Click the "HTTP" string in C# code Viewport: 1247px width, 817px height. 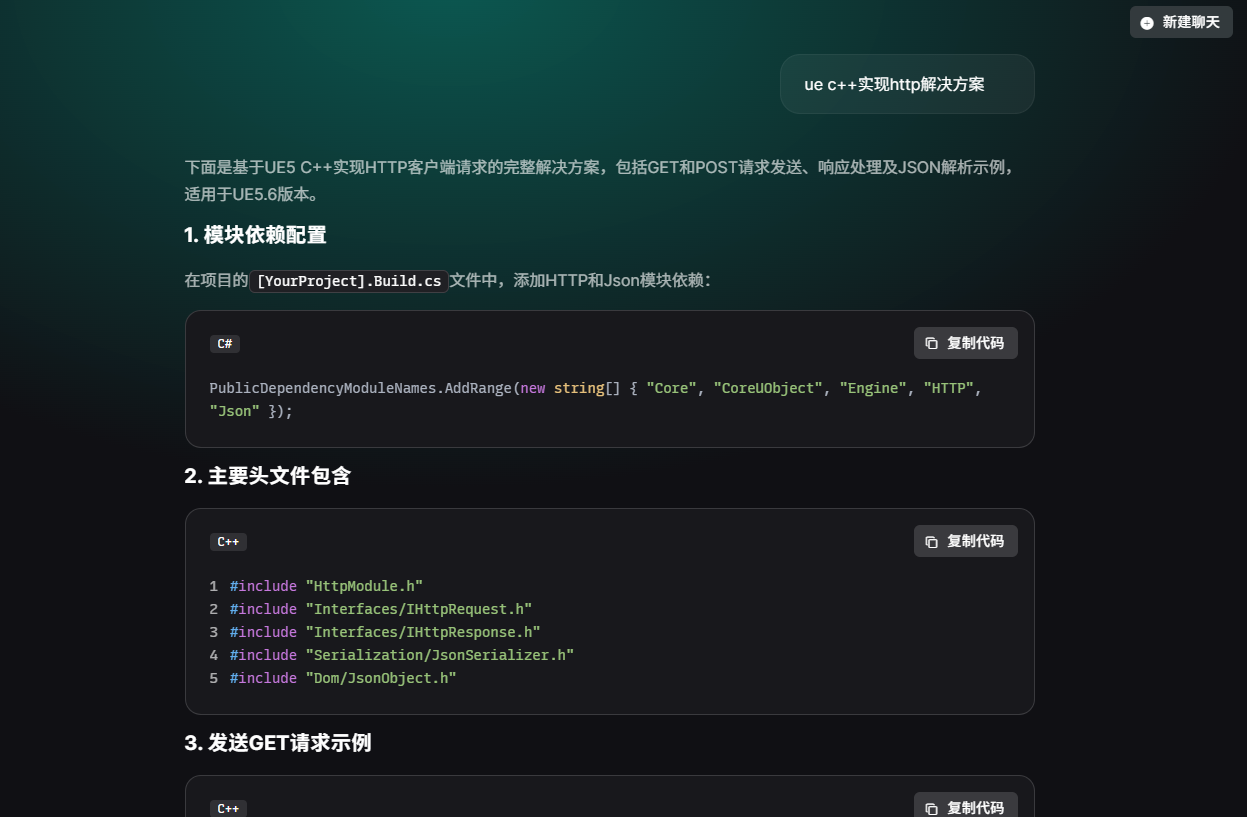[x=948, y=388]
